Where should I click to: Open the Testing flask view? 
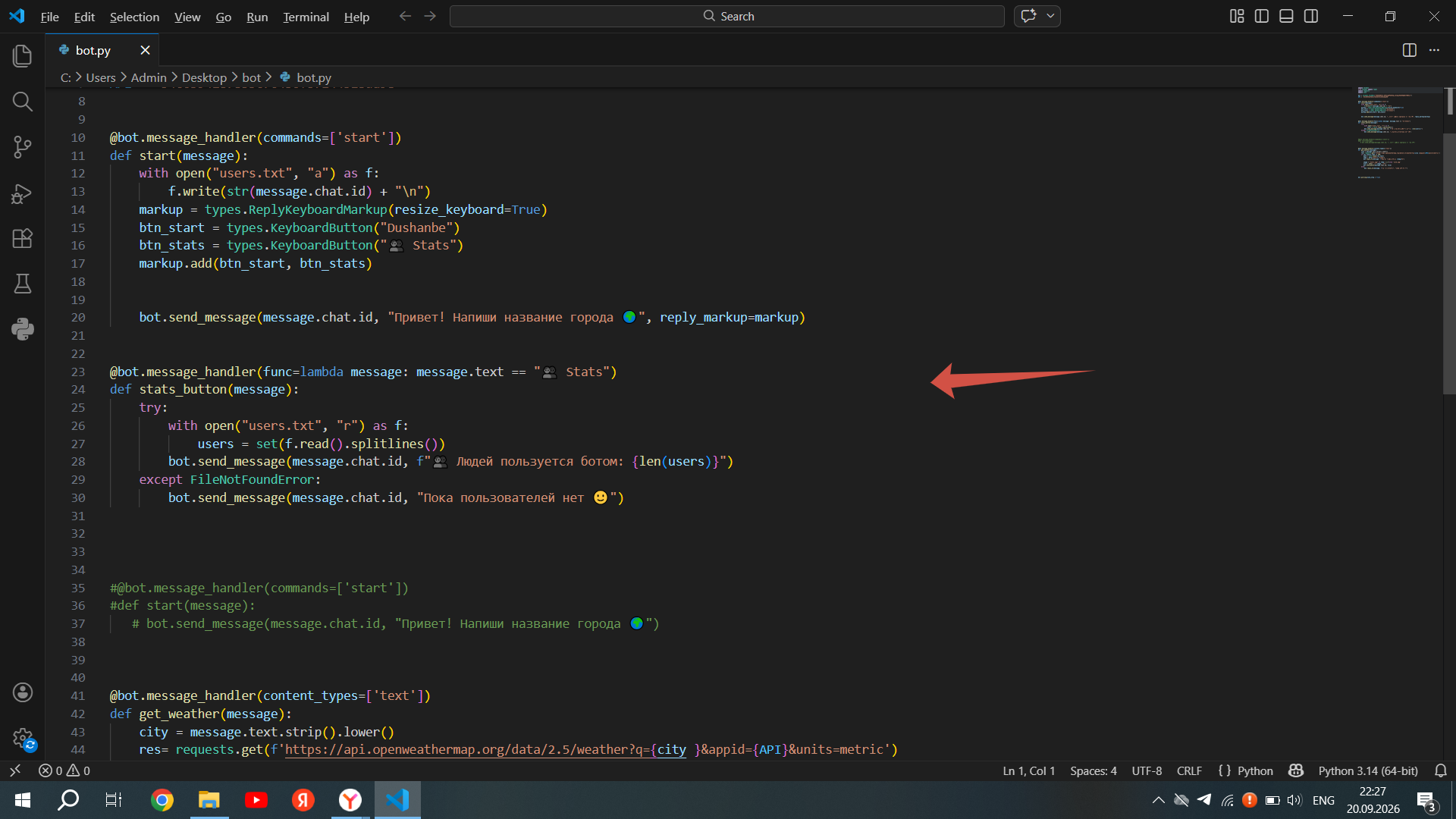(23, 284)
